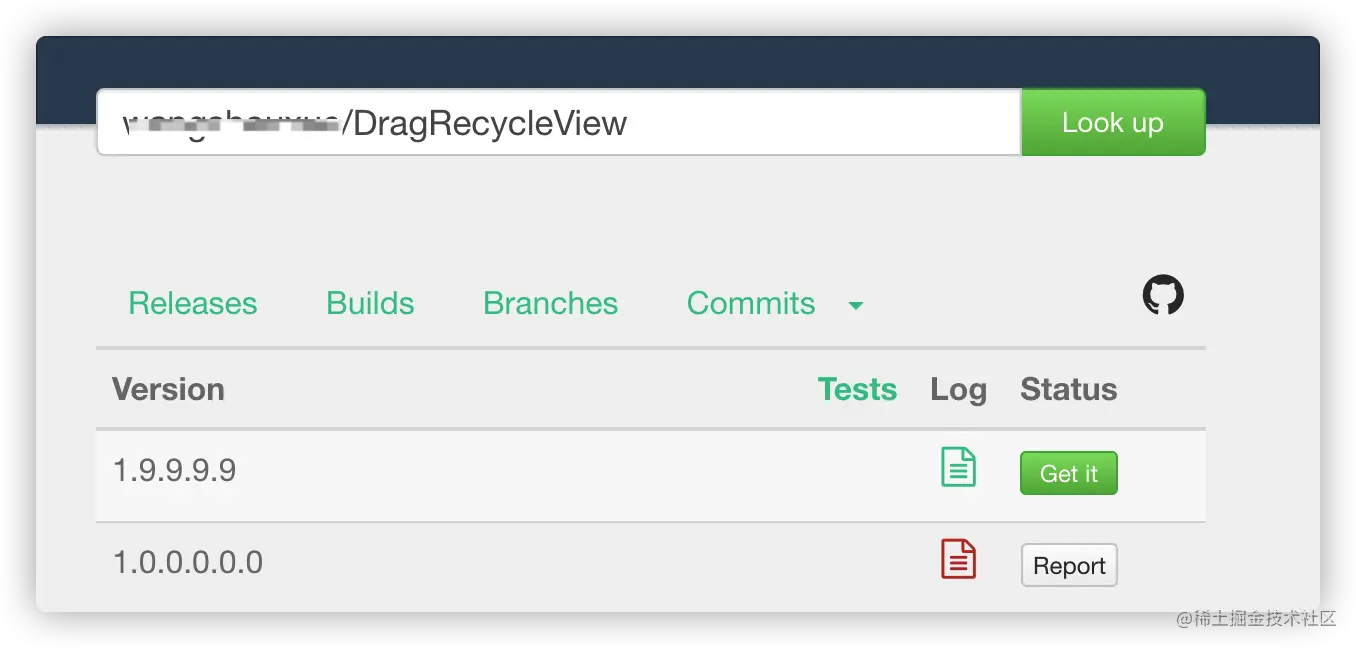Select the Commits tab
The height and width of the screenshot is (648, 1356).
tap(751, 303)
